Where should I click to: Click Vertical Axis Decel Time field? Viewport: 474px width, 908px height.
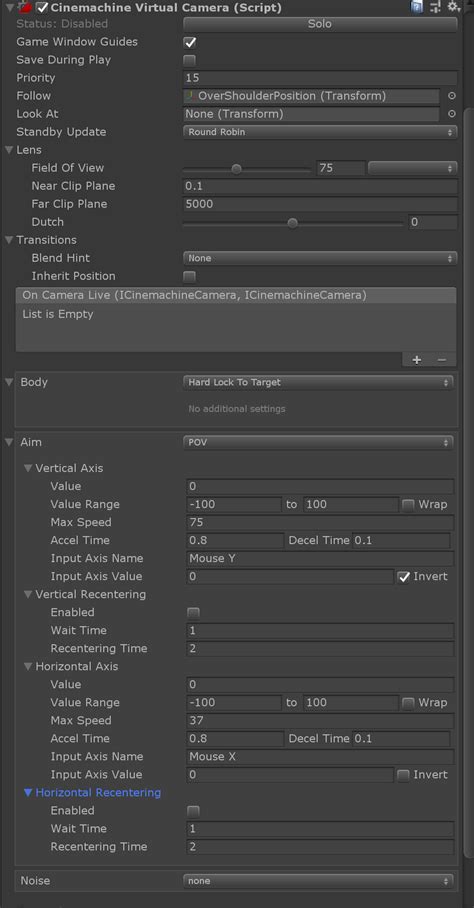[401, 540]
